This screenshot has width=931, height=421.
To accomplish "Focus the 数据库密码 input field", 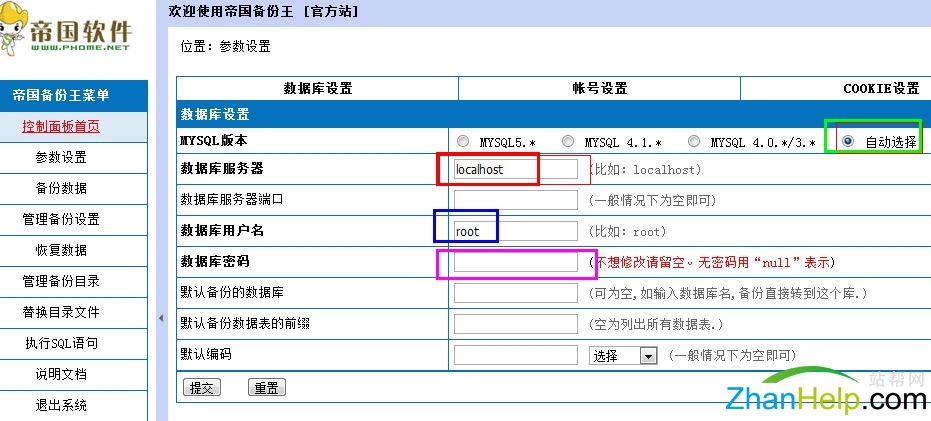I will point(515,262).
